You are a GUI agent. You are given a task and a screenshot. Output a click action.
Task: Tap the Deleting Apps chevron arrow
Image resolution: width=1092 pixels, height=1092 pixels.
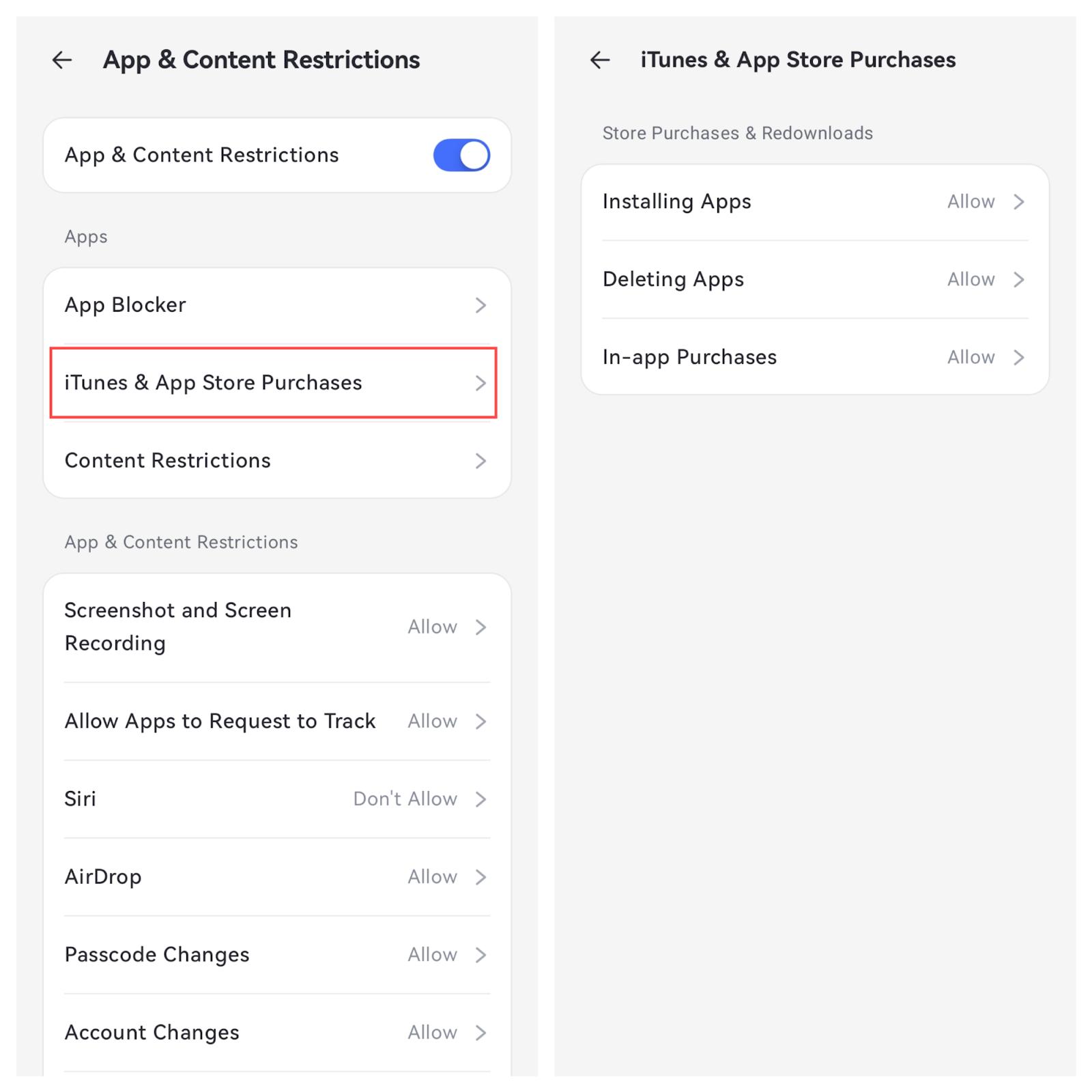(1019, 280)
